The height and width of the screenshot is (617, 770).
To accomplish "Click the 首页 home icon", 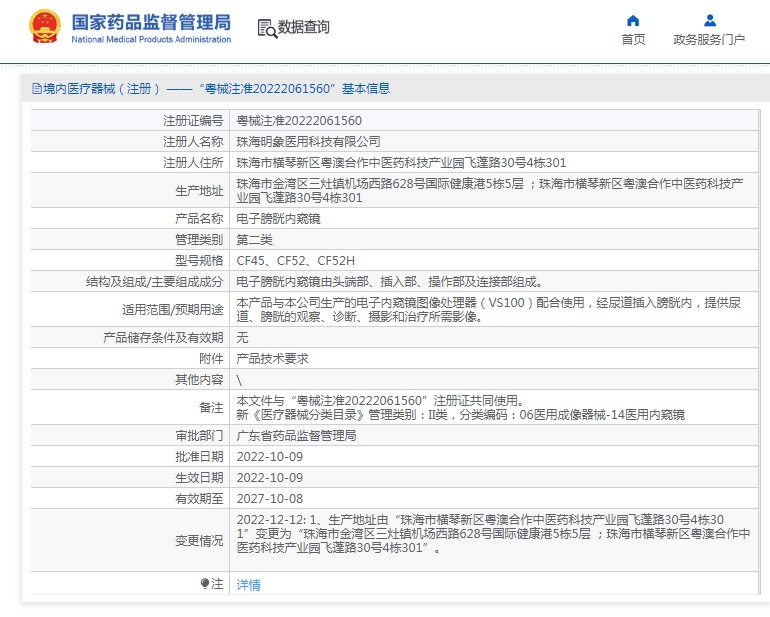I will (x=633, y=21).
